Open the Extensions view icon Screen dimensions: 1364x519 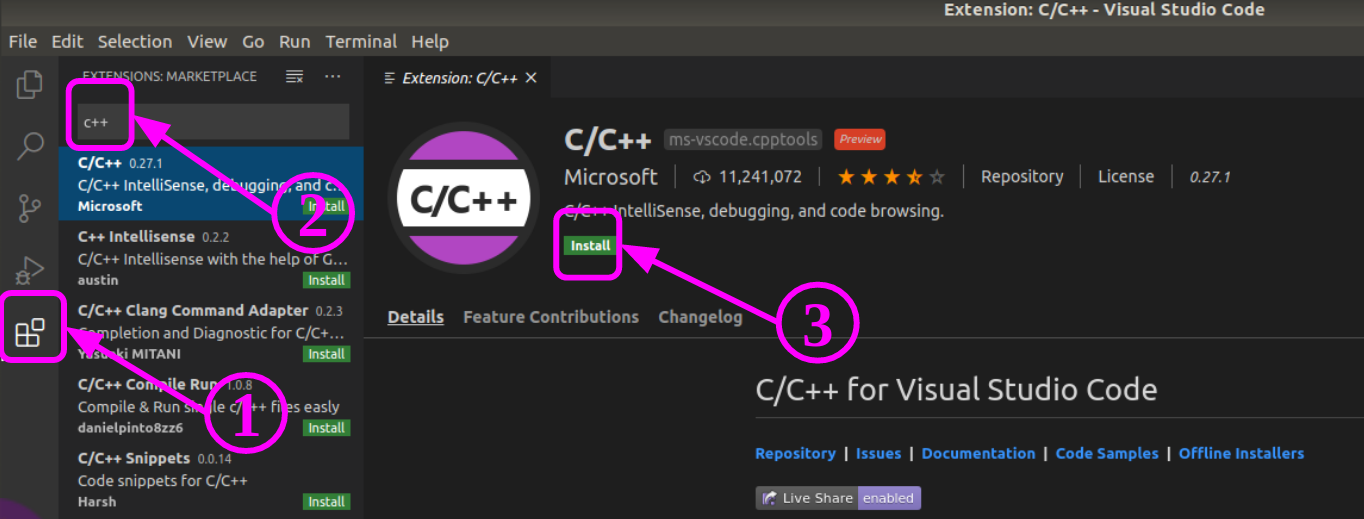pos(30,331)
